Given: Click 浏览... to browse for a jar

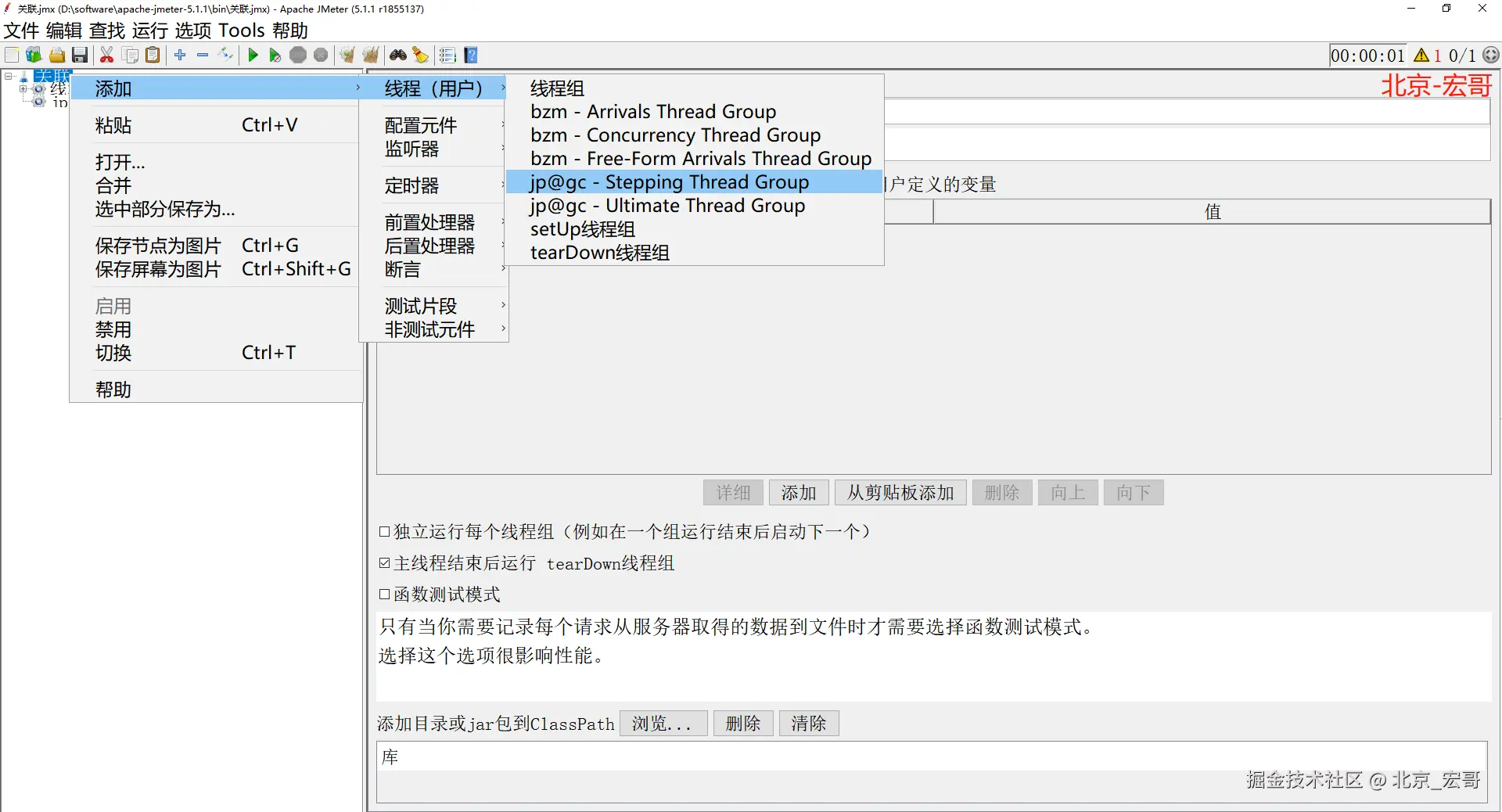Looking at the screenshot, I should (x=663, y=724).
